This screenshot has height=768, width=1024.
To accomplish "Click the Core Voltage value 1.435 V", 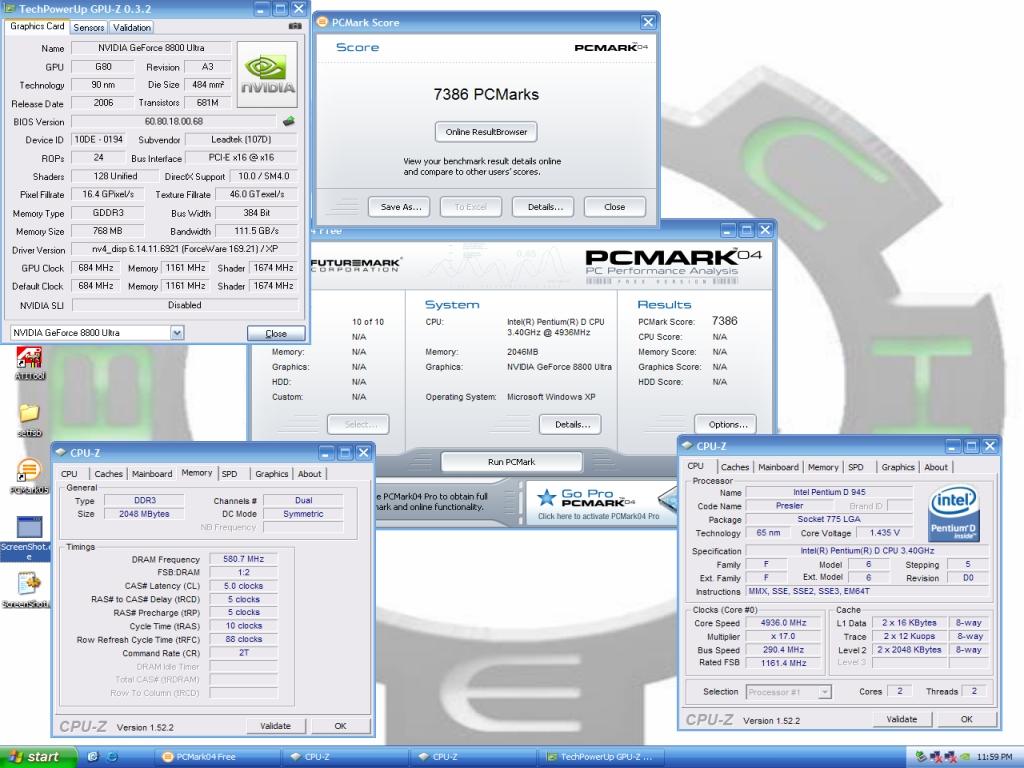I will pos(884,532).
